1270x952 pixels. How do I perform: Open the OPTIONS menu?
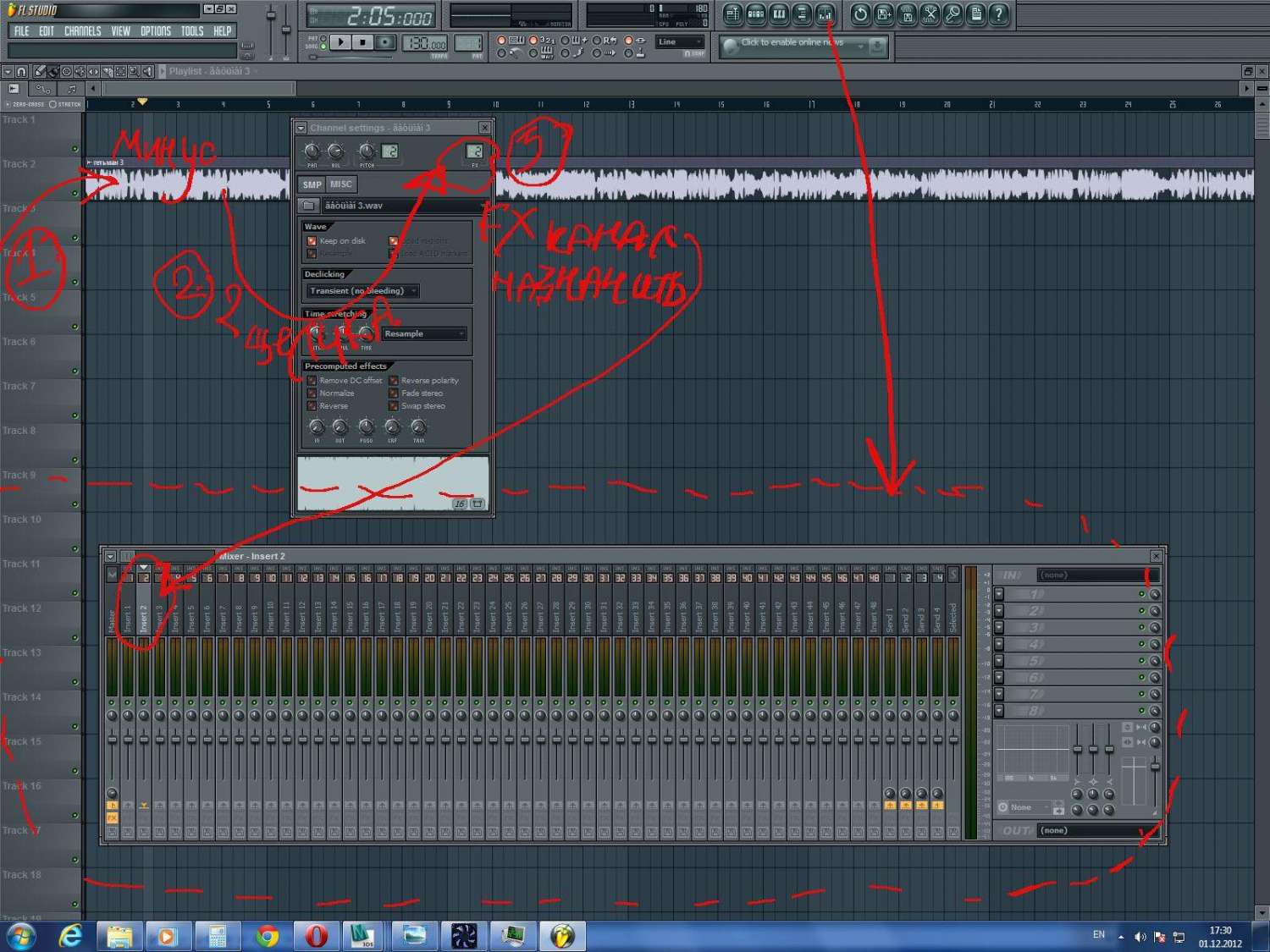(156, 31)
